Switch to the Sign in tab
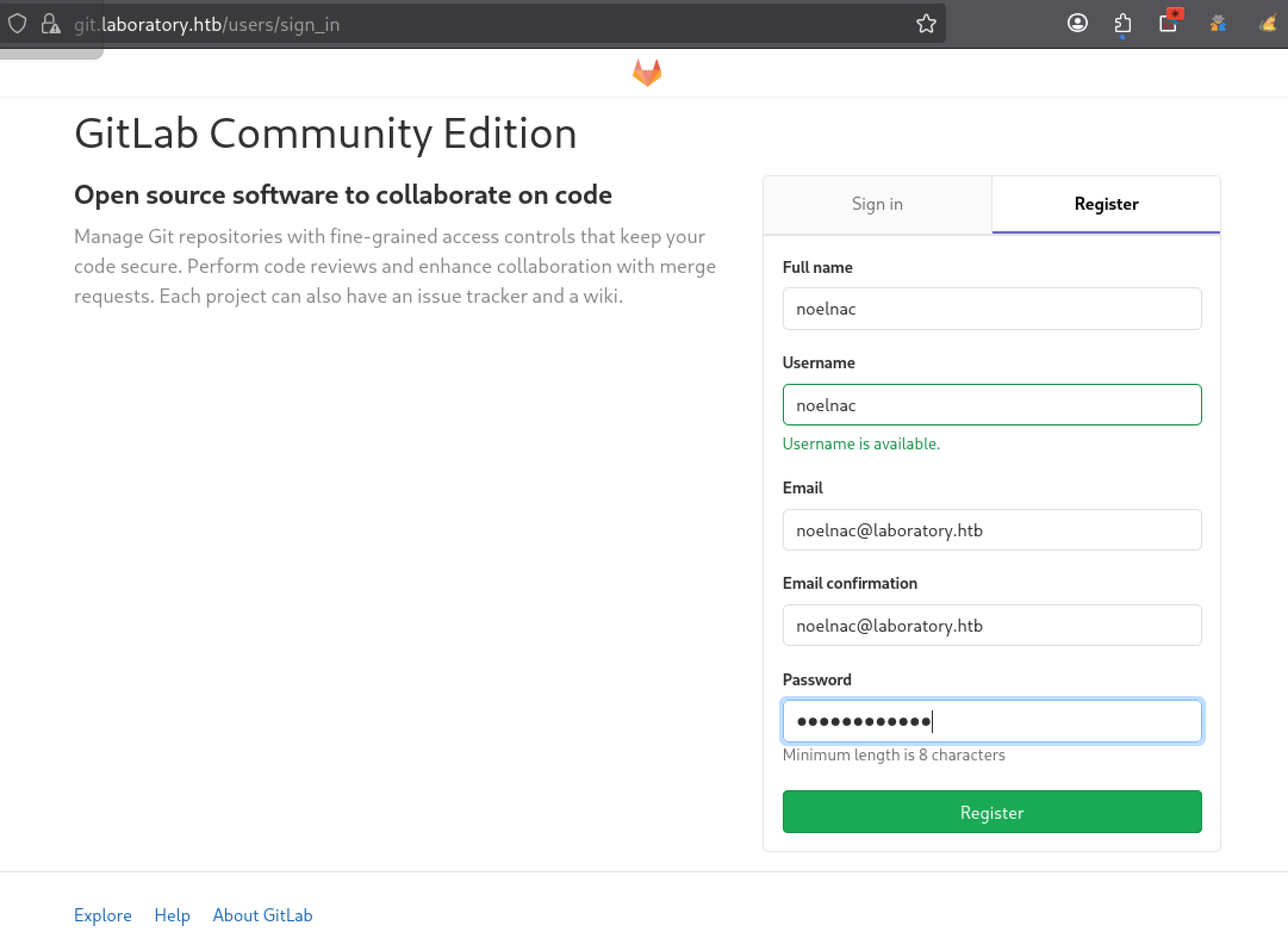1288x938 pixels. [878, 204]
